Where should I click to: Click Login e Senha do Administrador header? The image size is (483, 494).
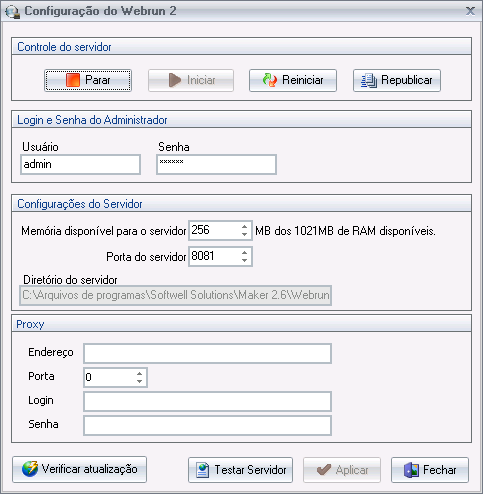241,120
